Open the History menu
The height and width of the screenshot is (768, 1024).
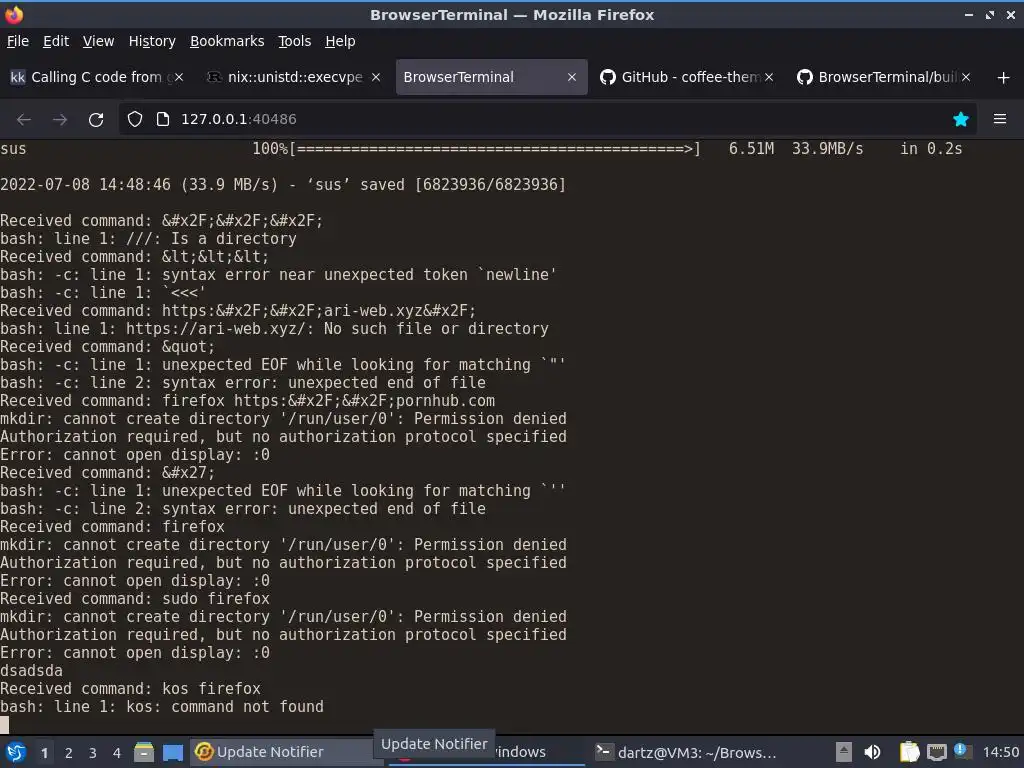click(152, 41)
